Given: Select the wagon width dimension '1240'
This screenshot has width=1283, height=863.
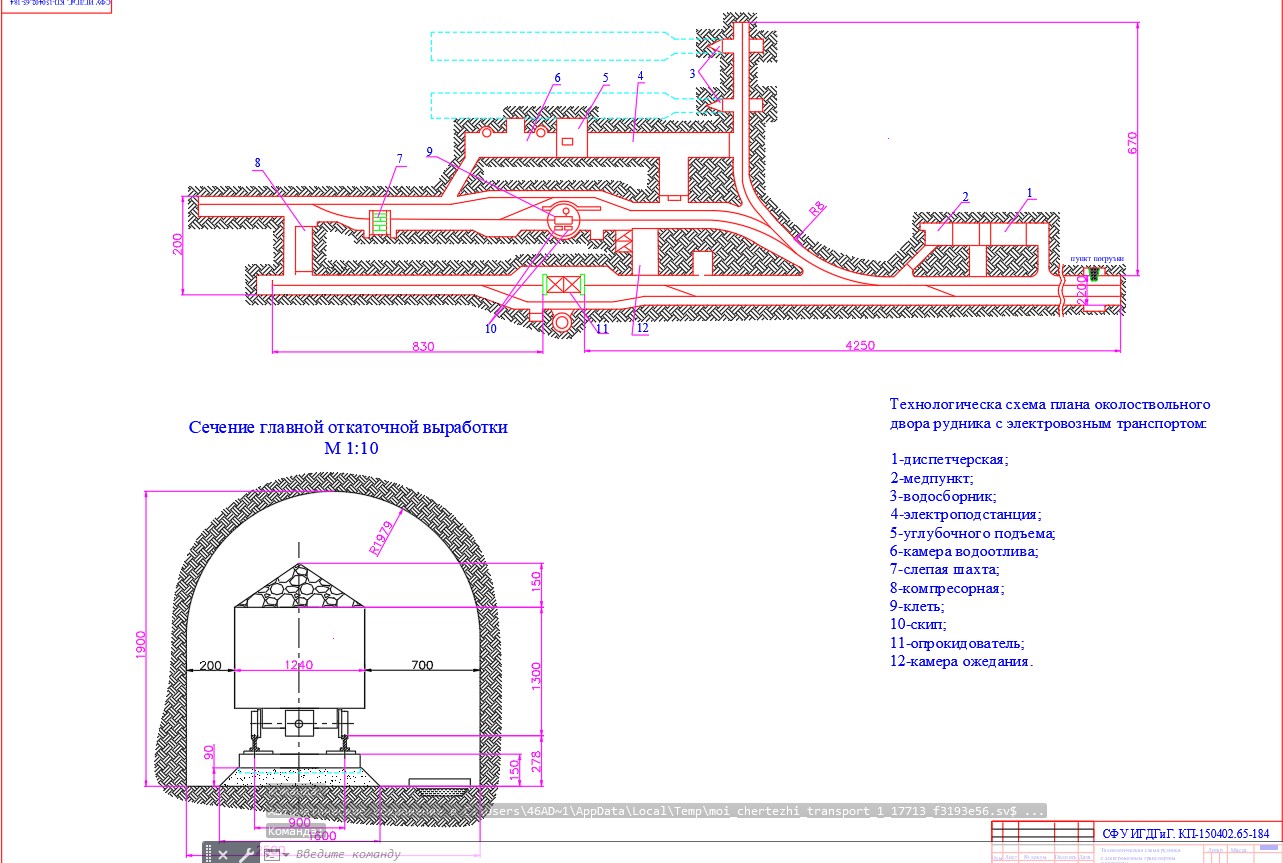Looking at the screenshot, I should pos(300,665).
